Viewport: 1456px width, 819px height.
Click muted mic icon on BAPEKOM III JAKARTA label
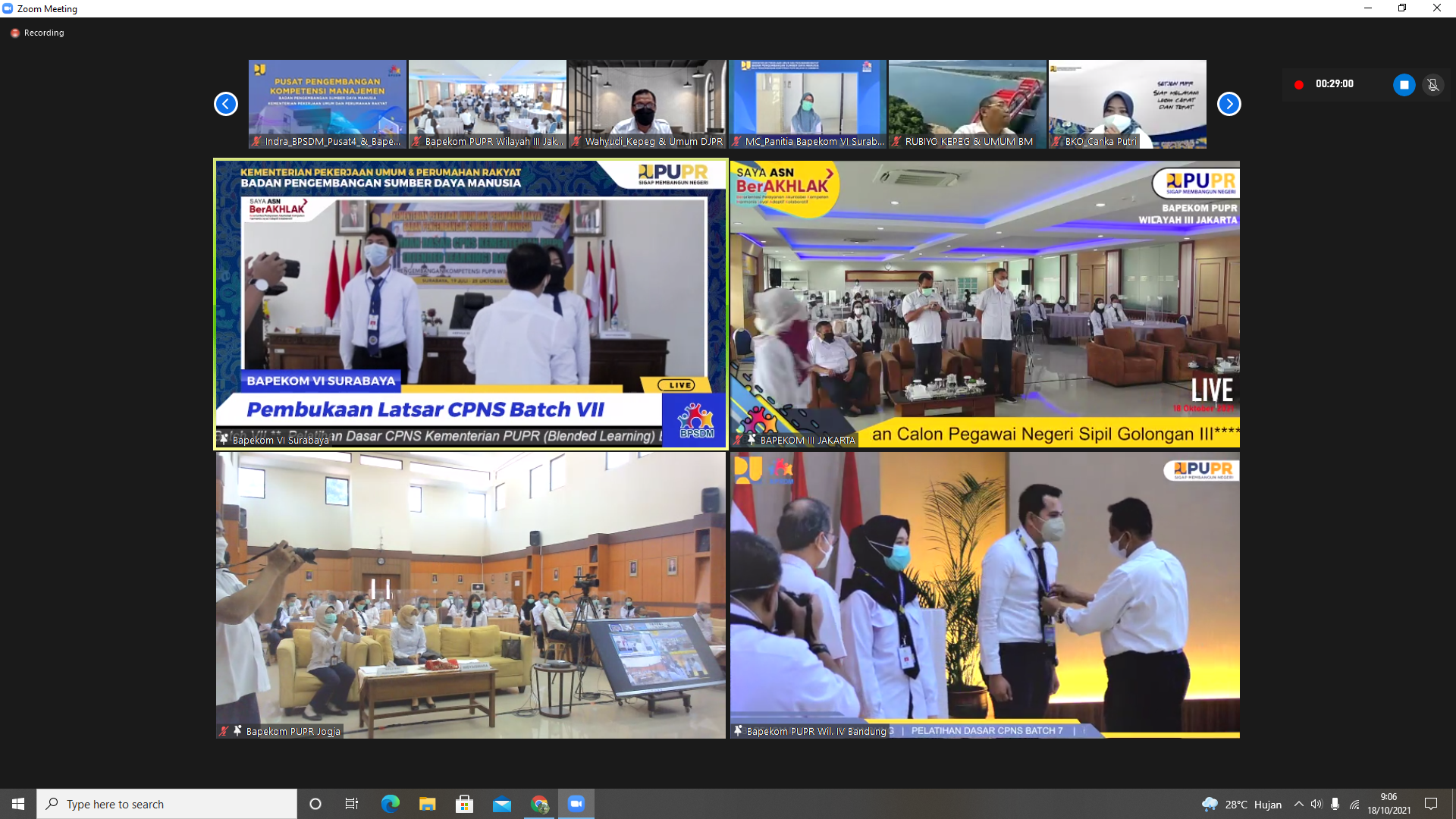pyautogui.click(x=738, y=440)
